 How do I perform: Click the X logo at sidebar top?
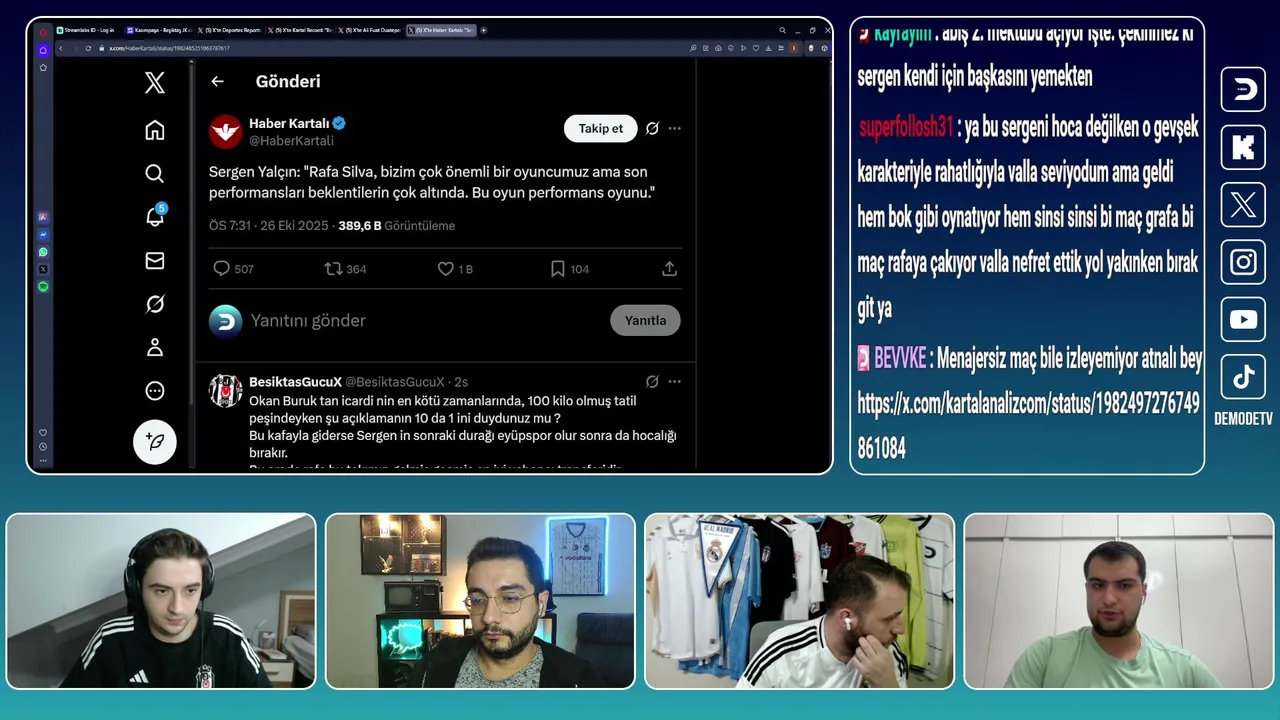coord(154,82)
